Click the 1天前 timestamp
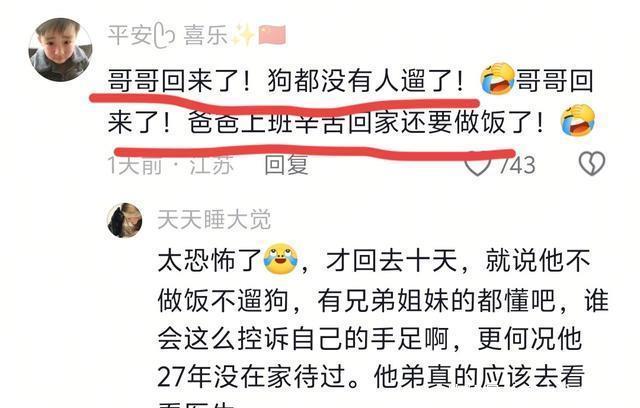The height and width of the screenshot is (408, 640). point(134,165)
